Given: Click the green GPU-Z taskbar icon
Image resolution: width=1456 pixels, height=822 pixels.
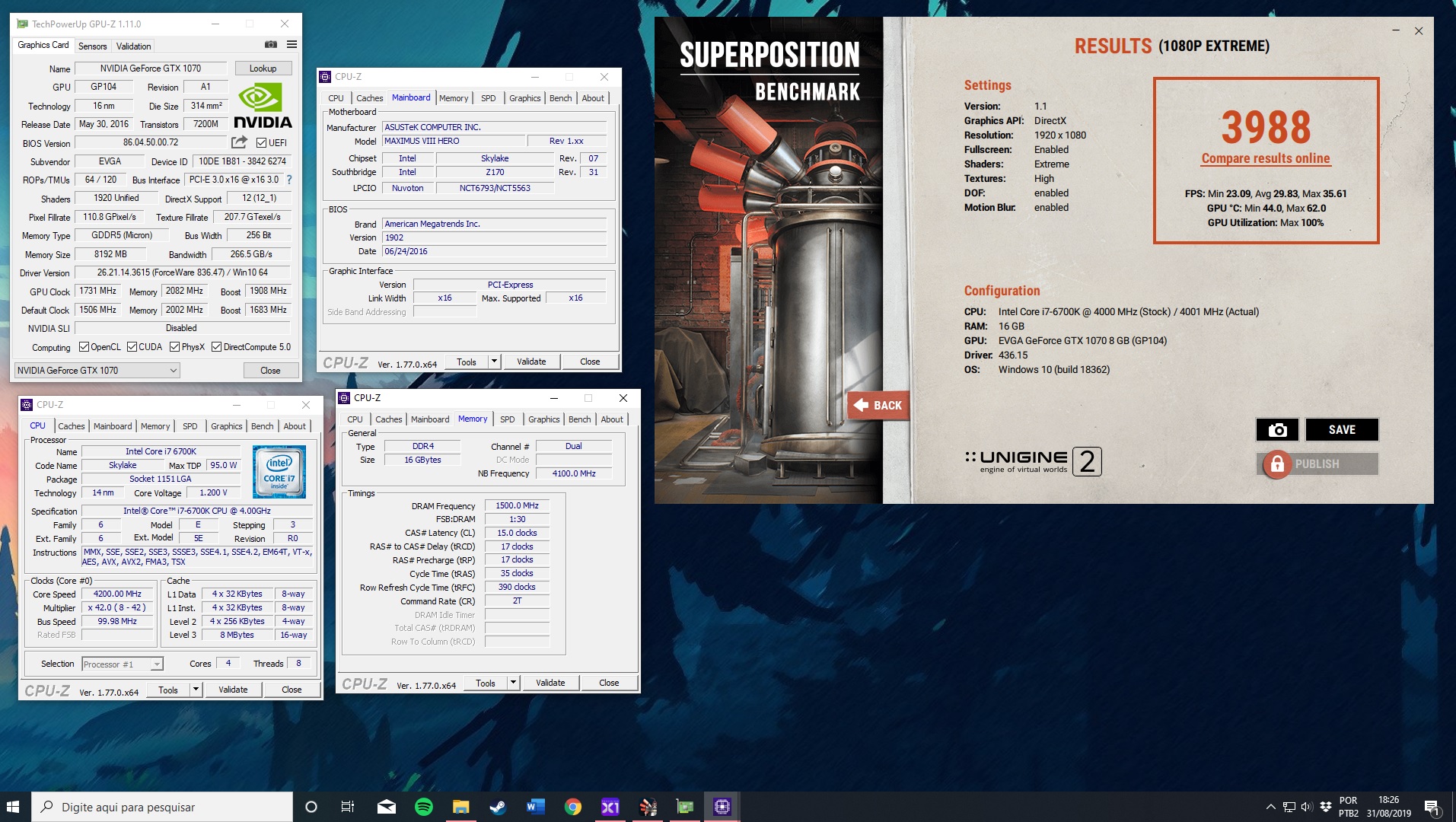Looking at the screenshot, I should click(x=685, y=807).
